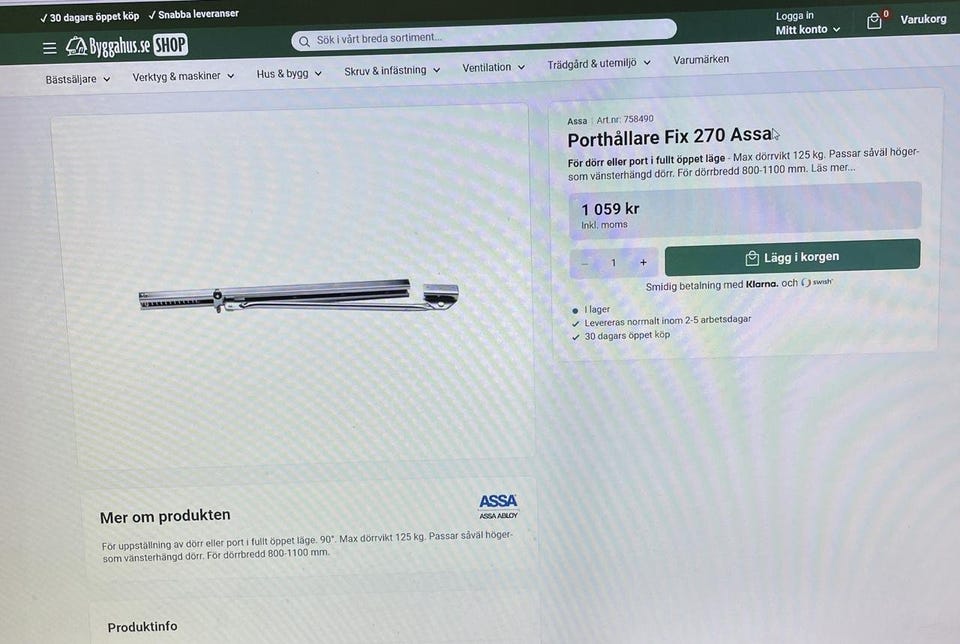Expand the Bästsäljare dropdown menu
This screenshot has height=644, width=960.
click(78, 79)
